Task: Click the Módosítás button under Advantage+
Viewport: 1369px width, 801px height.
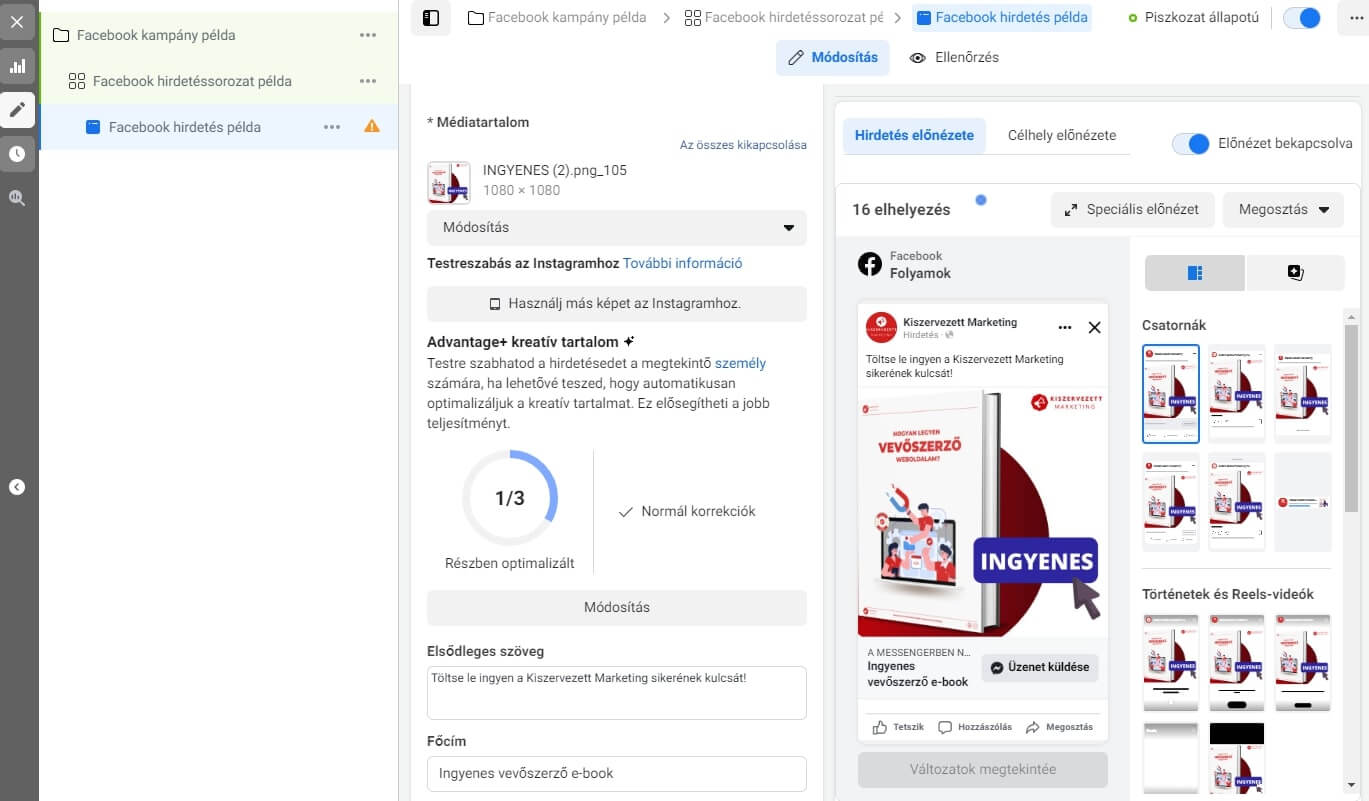Action: pos(617,608)
